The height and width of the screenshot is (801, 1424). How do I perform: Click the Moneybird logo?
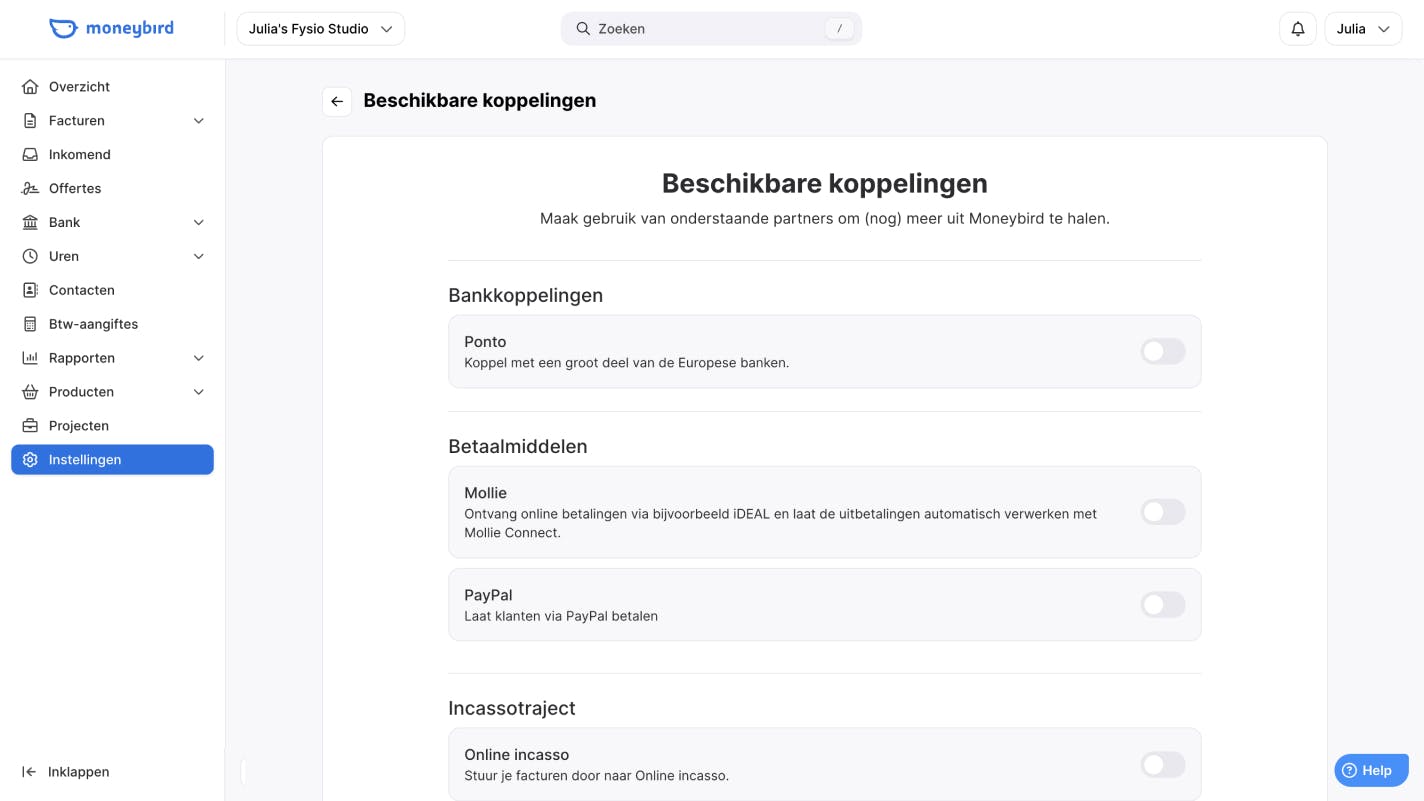tap(111, 28)
